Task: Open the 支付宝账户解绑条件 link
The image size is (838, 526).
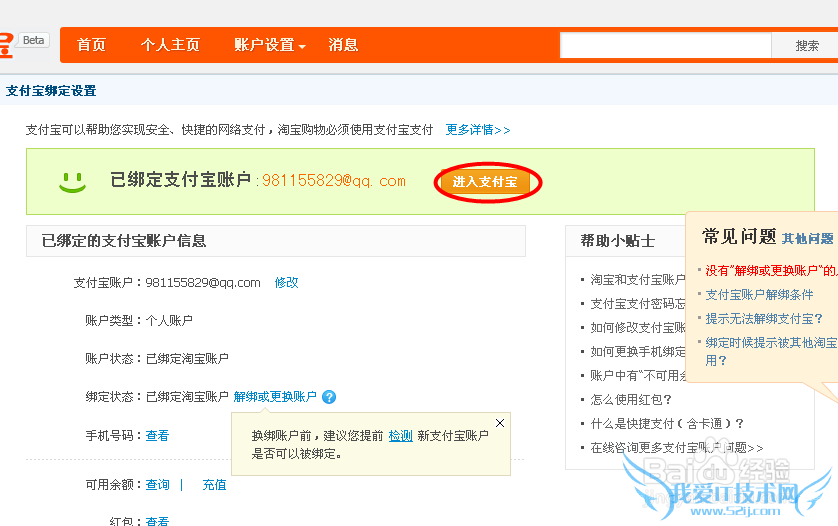Action: point(759,295)
